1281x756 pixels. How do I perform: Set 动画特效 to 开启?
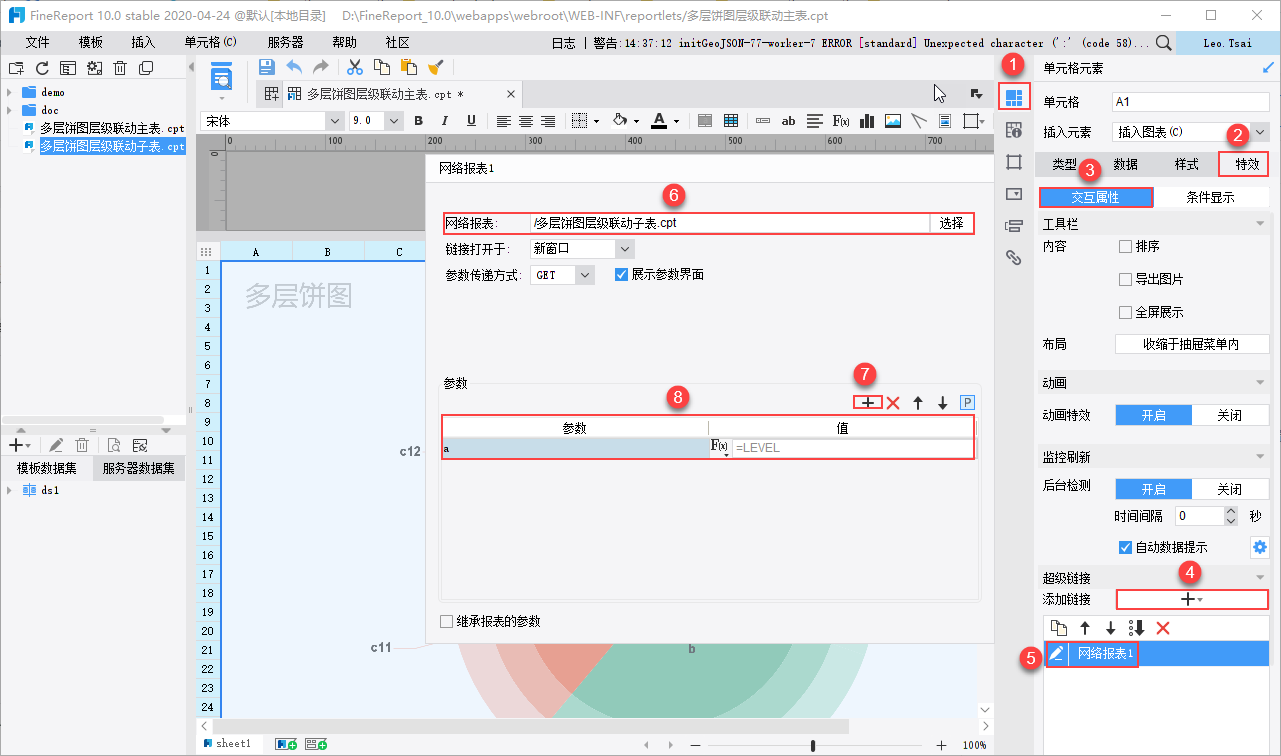tap(1154, 415)
